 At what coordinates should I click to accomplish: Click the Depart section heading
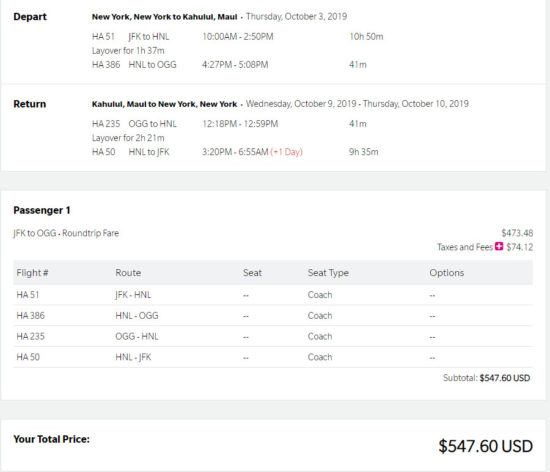[30, 17]
